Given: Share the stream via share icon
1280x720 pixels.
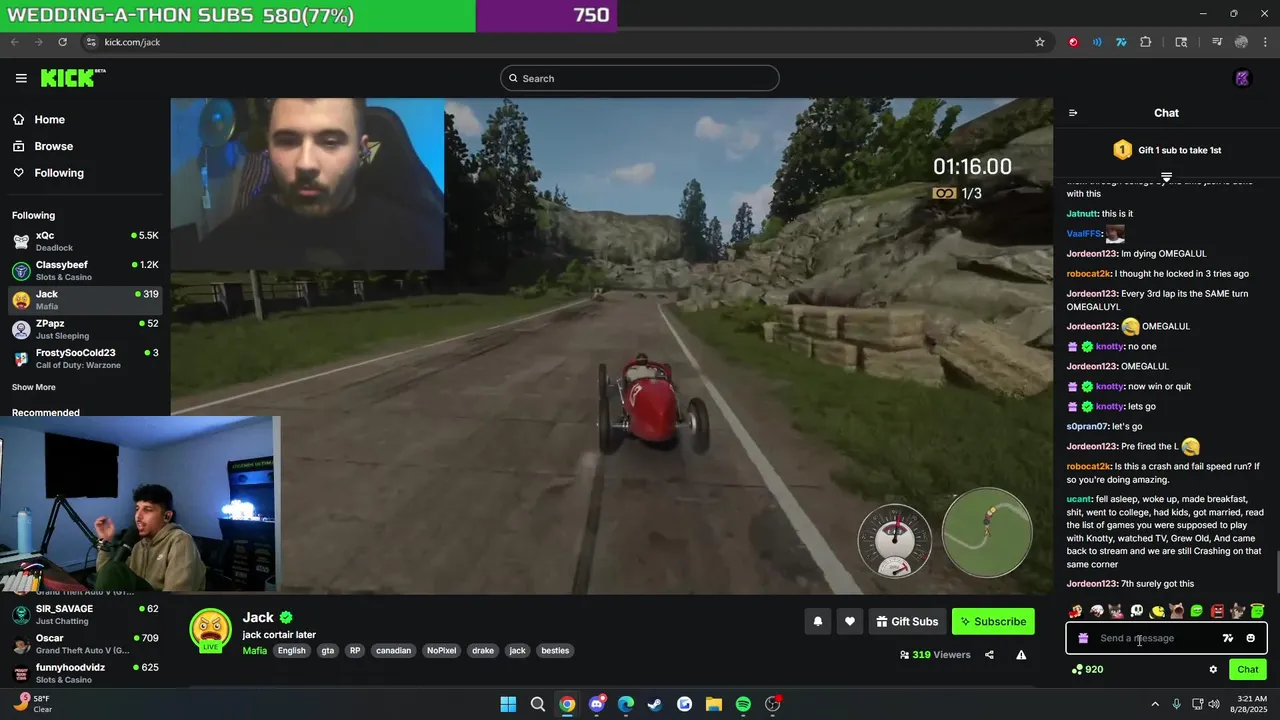Looking at the screenshot, I should point(989,655).
